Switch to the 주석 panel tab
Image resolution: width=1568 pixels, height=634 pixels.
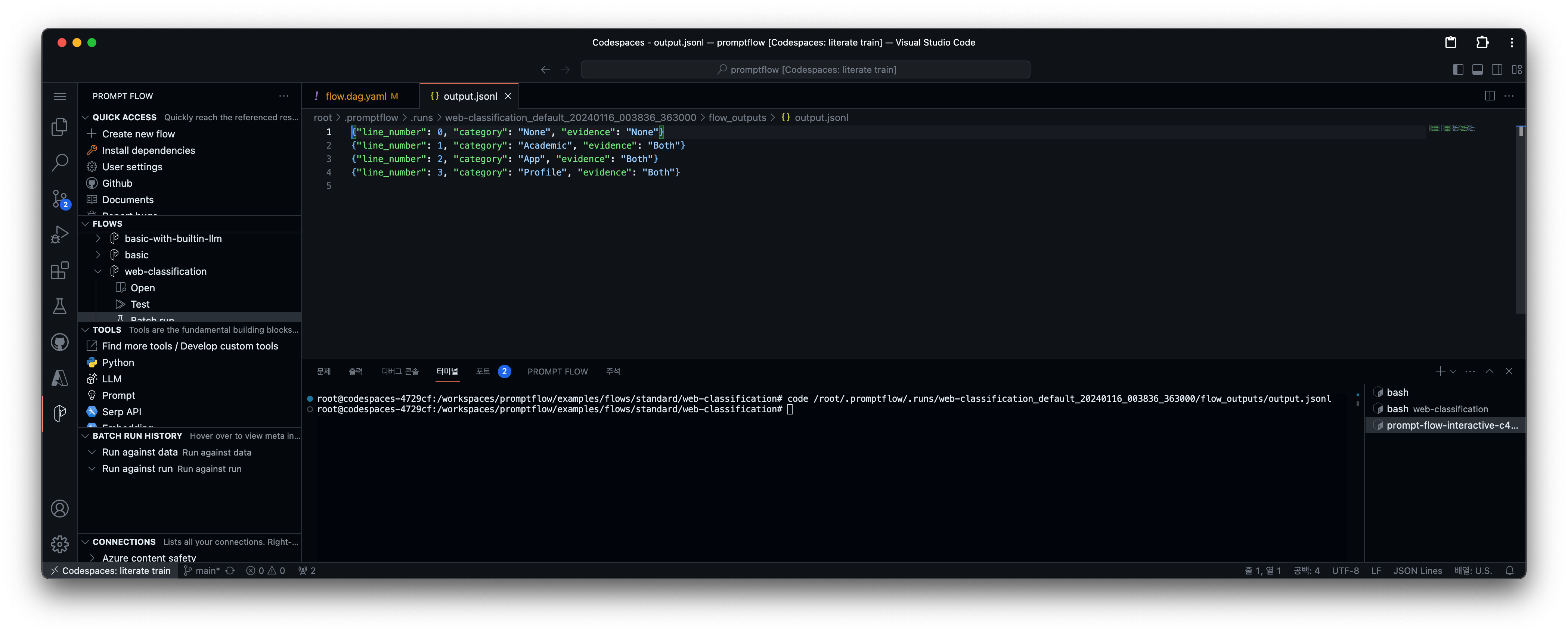(x=613, y=371)
